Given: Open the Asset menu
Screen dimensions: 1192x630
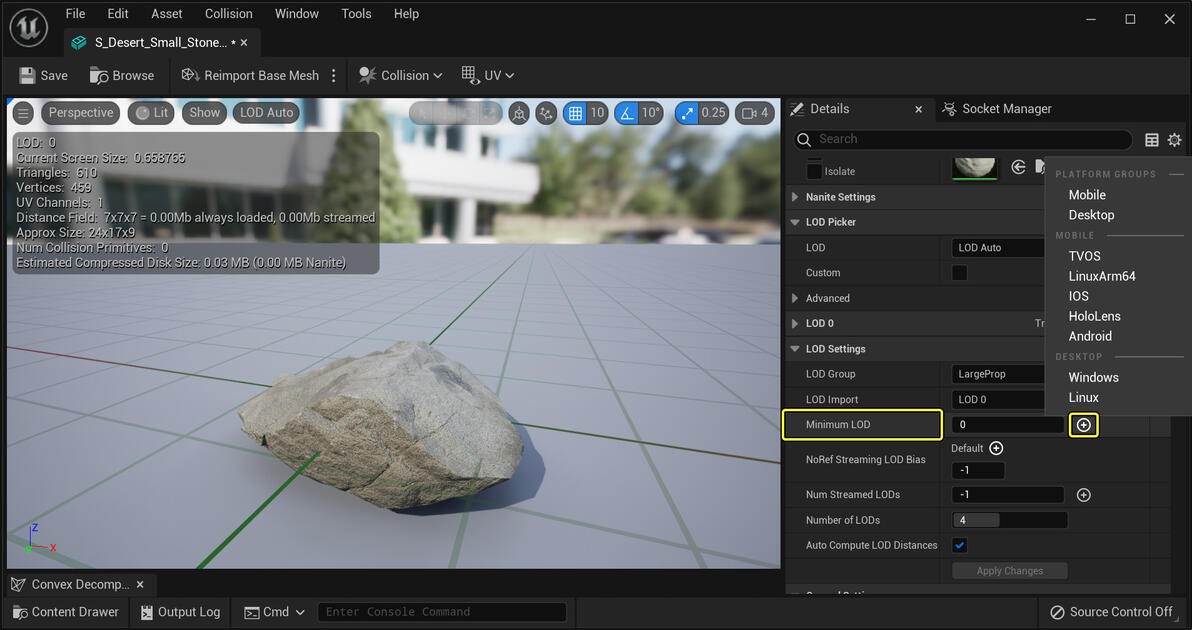Looking at the screenshot, I should 167,14.
